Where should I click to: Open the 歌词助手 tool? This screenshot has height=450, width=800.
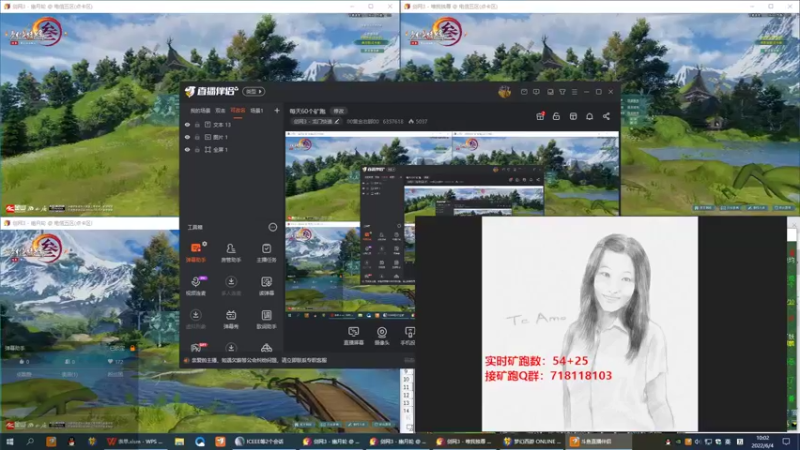click(x=266, y=319)
